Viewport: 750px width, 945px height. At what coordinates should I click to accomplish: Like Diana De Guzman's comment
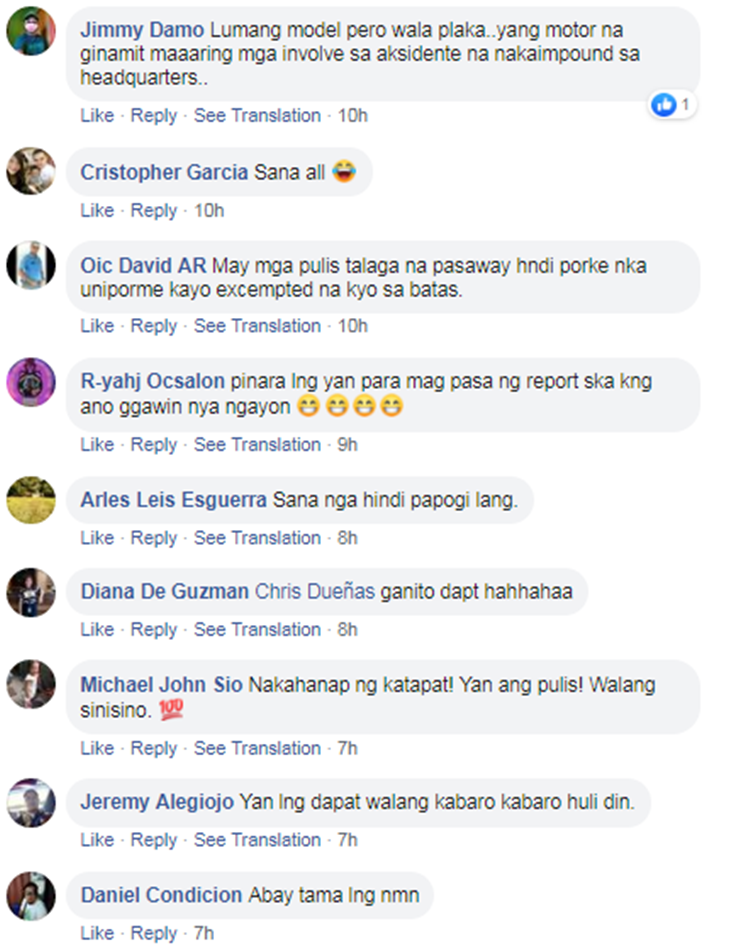point(97,629)
